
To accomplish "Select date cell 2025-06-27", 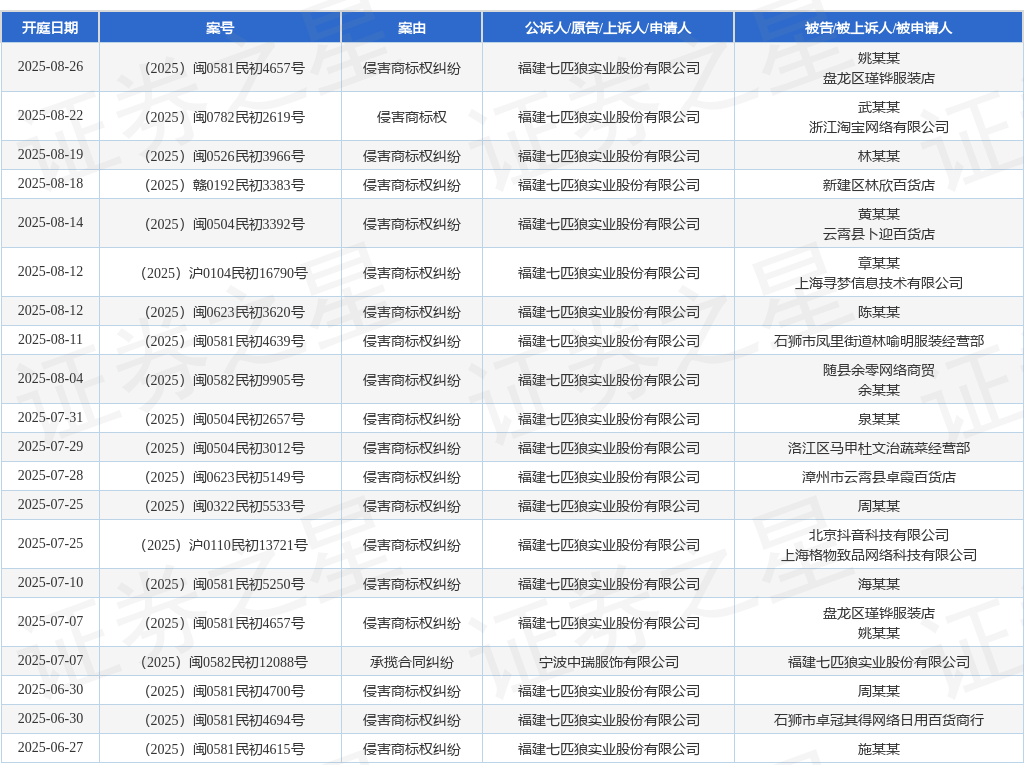I will tap(50, 748).
